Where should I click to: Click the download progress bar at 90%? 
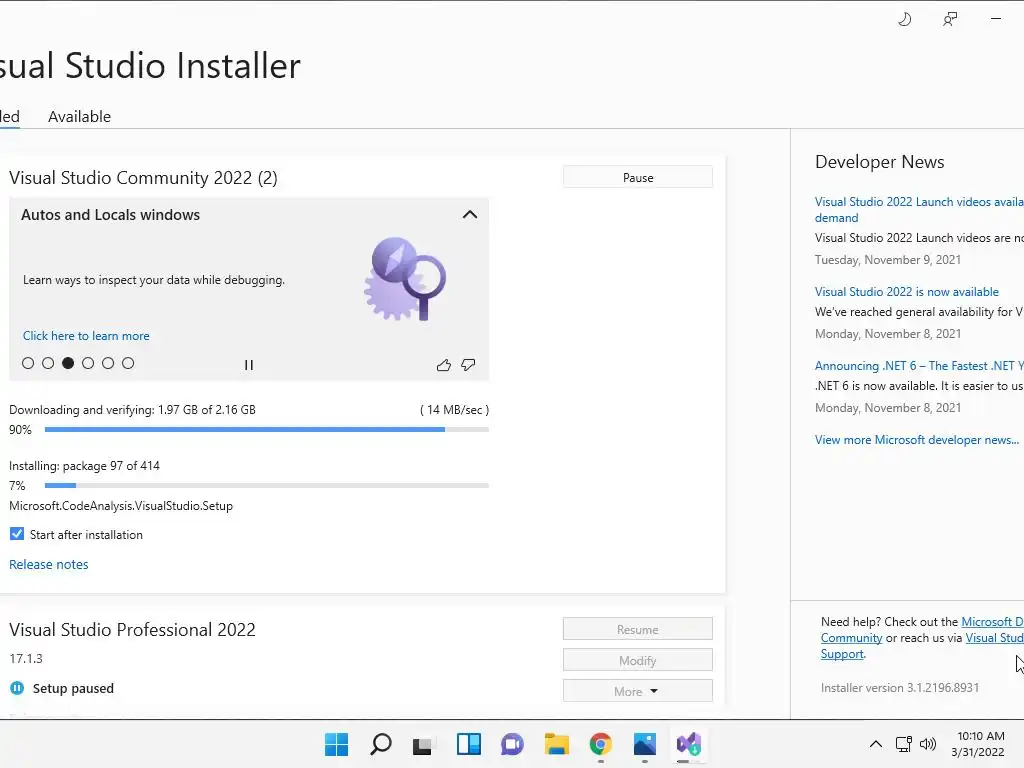tap(266, 430)
